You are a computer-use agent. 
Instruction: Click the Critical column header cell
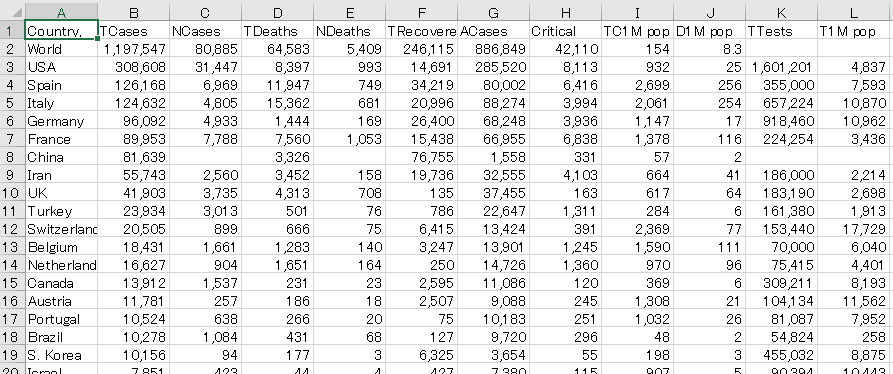pos(565,31)
